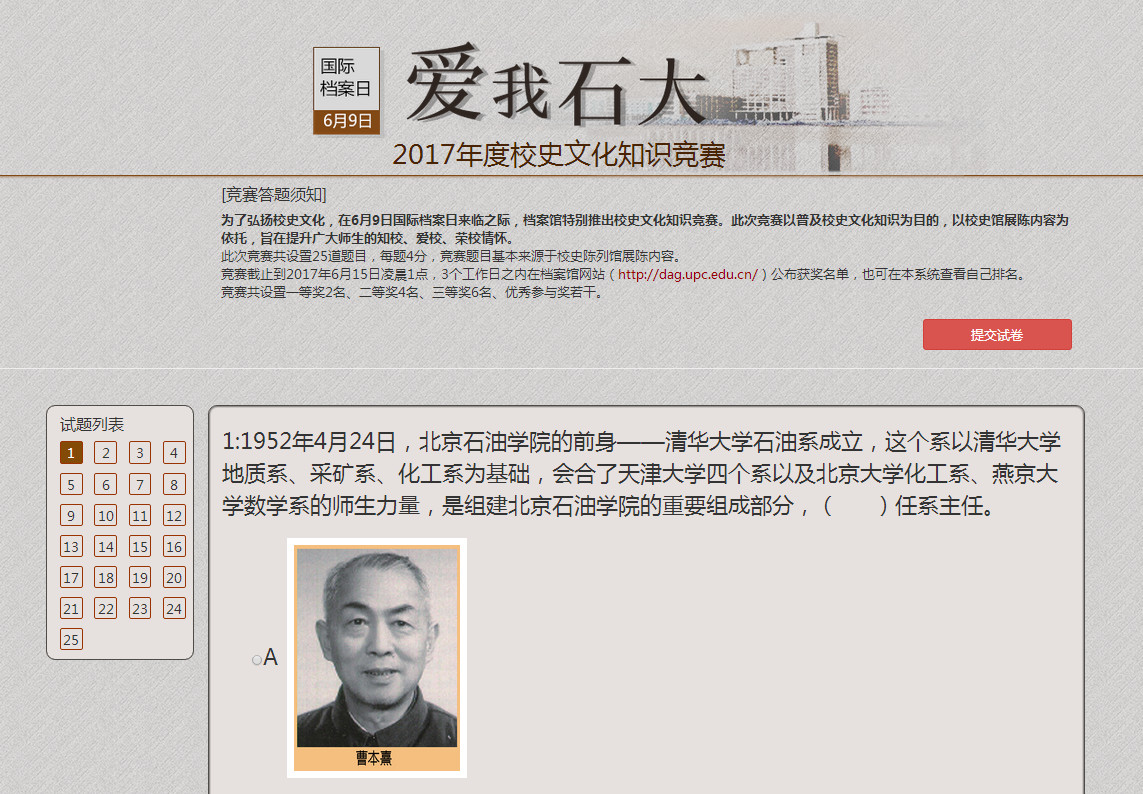Go to question 1 in list
The width and height of the screenshot is (1143, 794).
click(x=71, y=453)
